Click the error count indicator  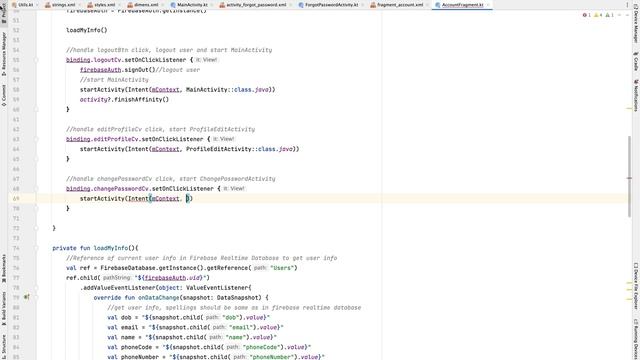[x=587, y=15]
